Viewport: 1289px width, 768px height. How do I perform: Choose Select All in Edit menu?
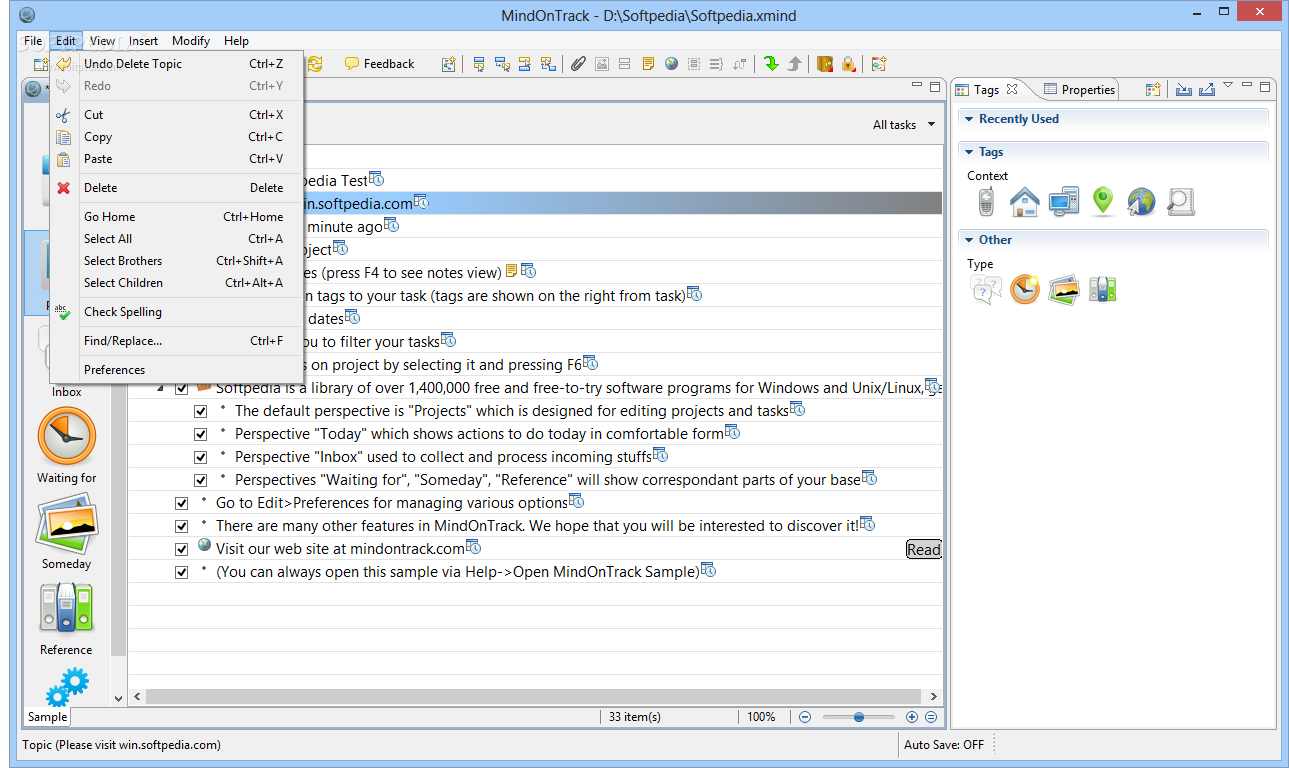click(x=176, y=239)
